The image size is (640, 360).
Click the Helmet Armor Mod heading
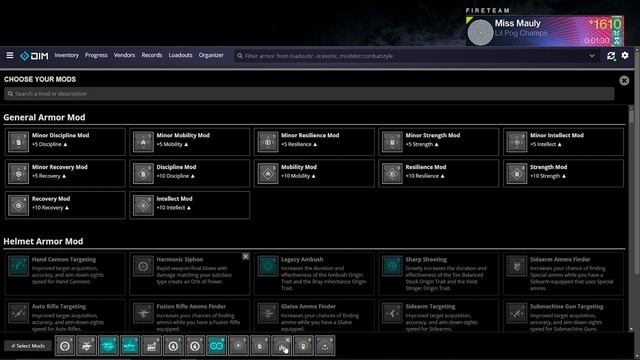tap(43, 241)
